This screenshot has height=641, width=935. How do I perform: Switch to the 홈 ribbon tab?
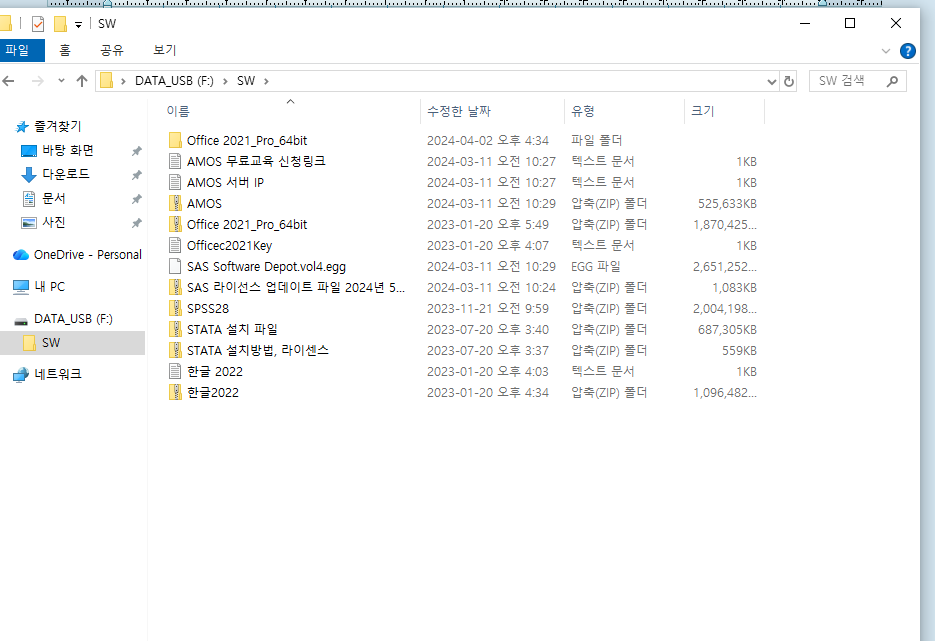click(x=65, y=50)
